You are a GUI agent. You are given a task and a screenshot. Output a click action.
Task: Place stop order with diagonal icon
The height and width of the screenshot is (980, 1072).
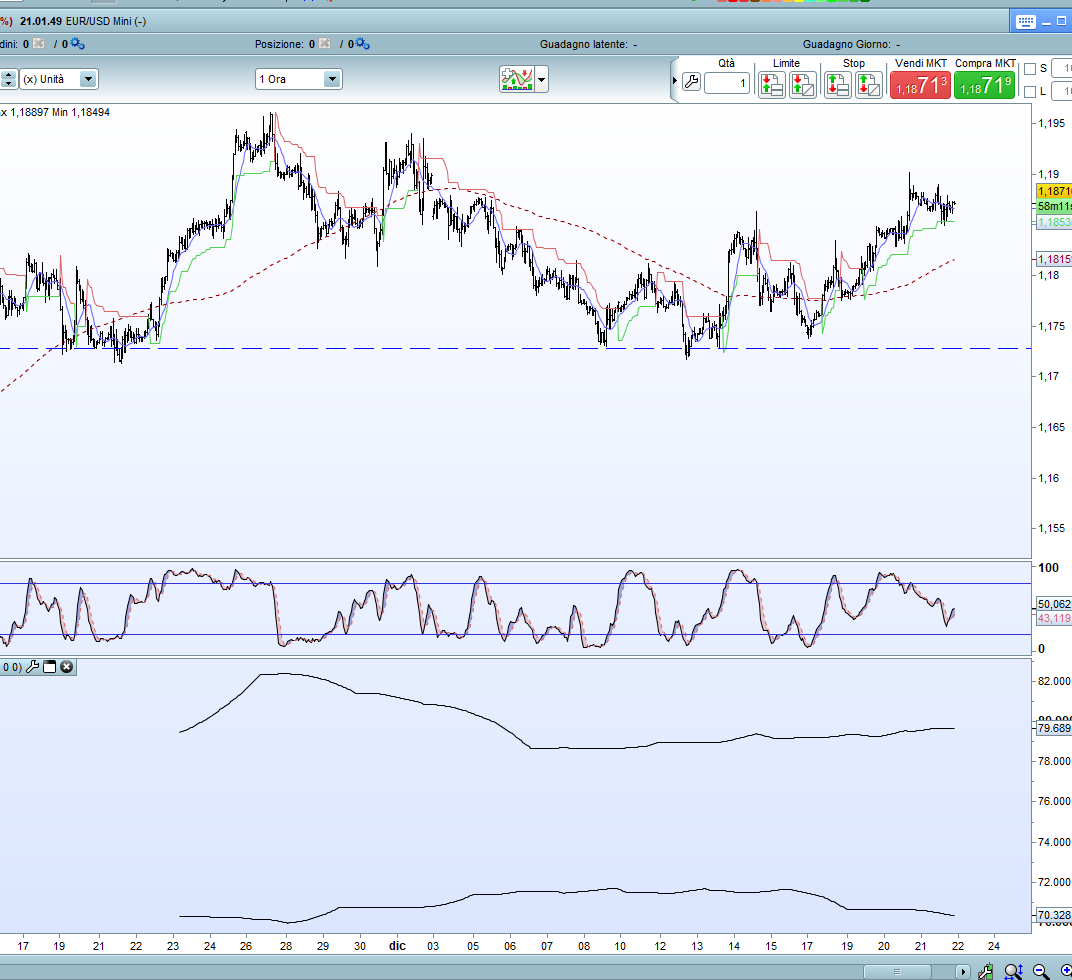click(x=868, y=85)
